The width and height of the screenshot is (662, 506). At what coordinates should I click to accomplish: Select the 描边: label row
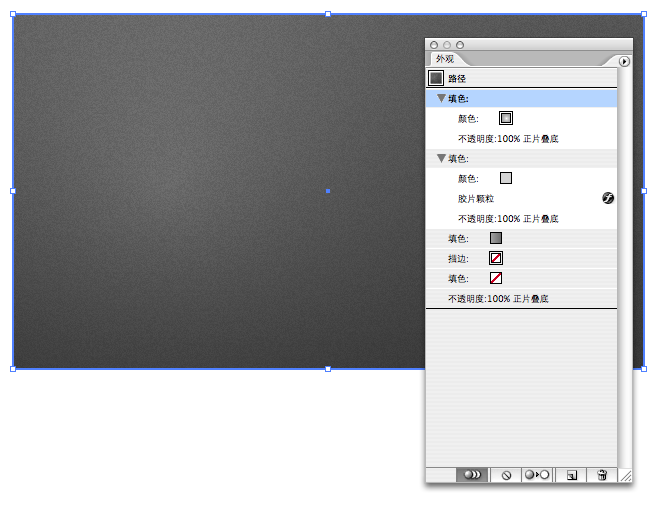click(x=521, y=258)
